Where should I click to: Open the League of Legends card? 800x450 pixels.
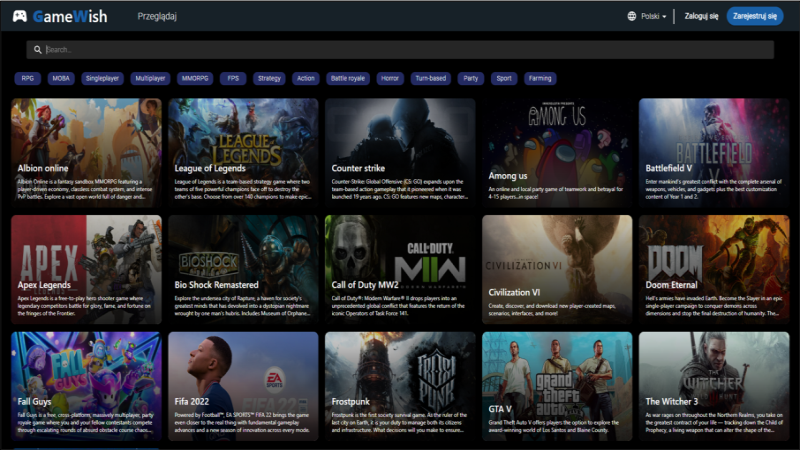point(243,153)
